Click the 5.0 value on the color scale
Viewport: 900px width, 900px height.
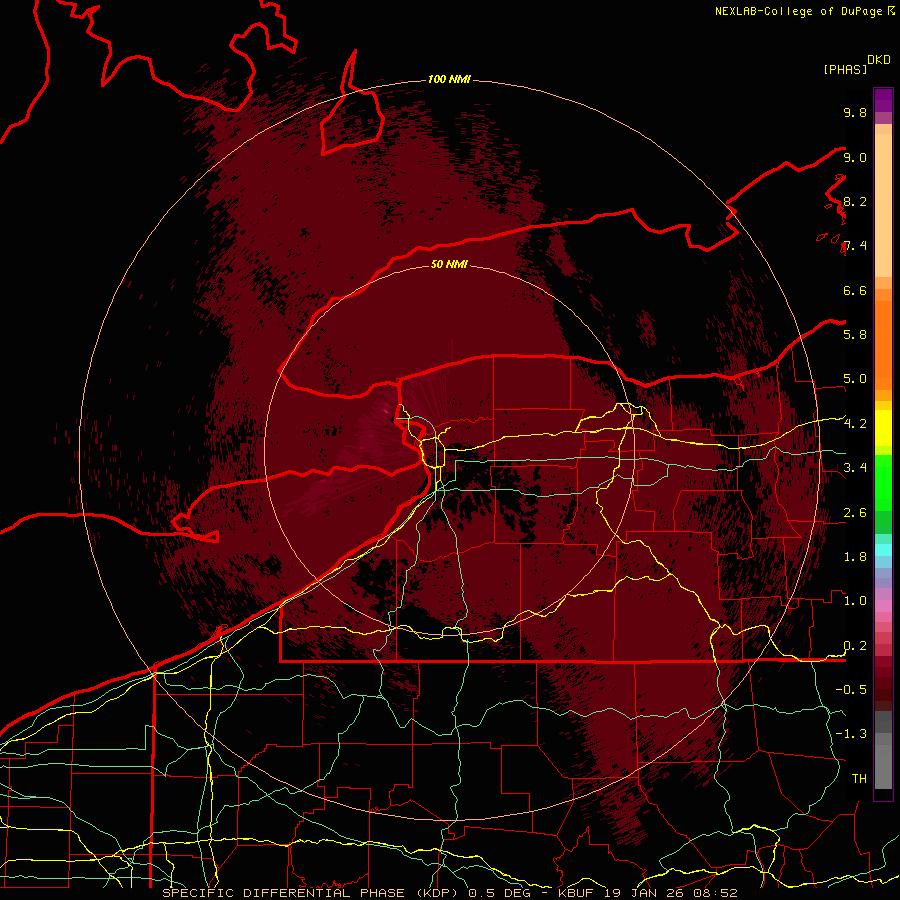point(855,379)
